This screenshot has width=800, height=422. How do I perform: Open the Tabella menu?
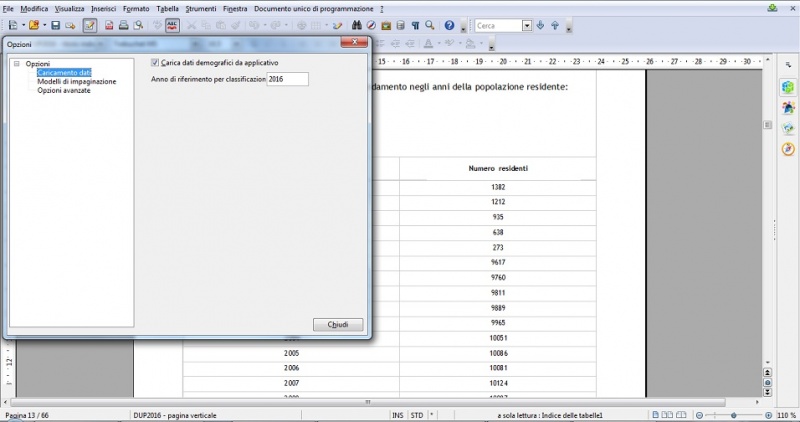[x=167, y=8]
